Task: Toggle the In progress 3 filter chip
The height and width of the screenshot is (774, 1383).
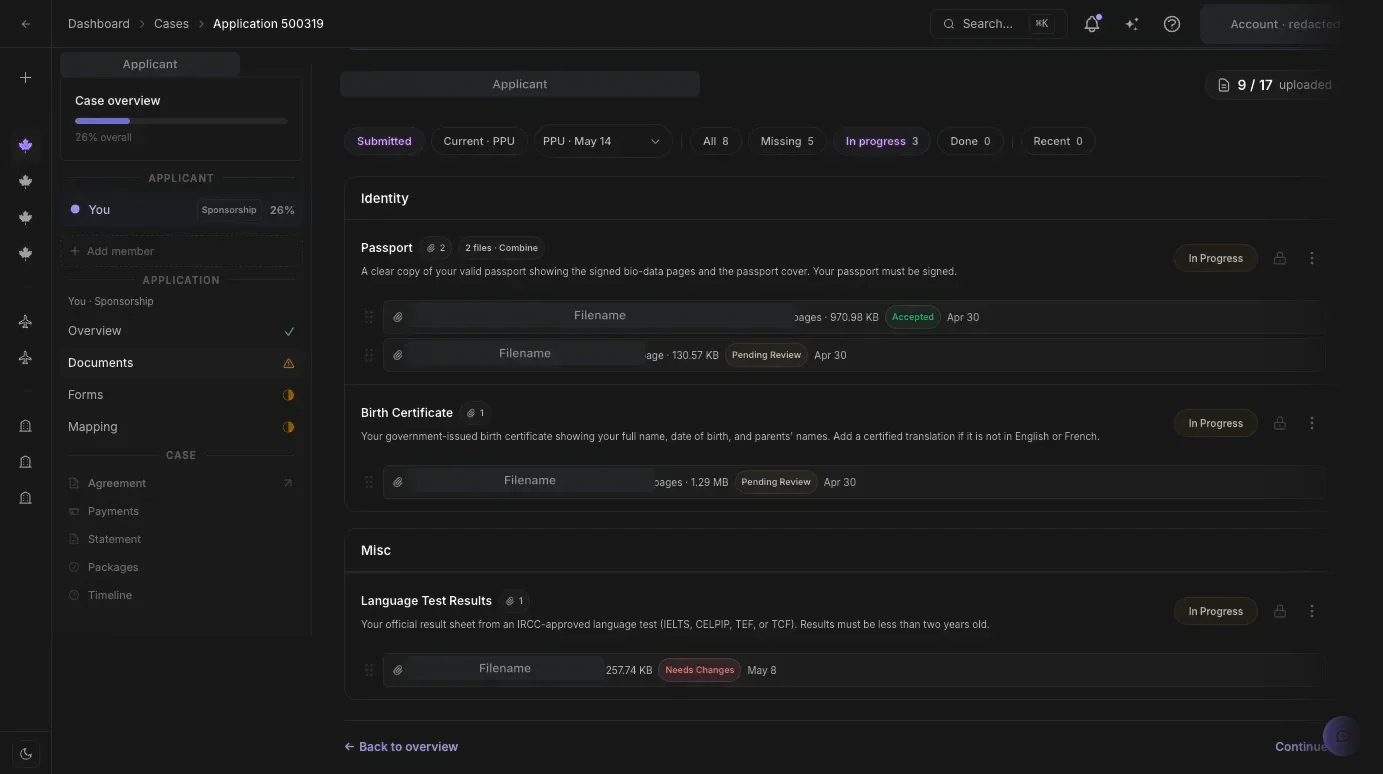Action: tap(882, 141)
